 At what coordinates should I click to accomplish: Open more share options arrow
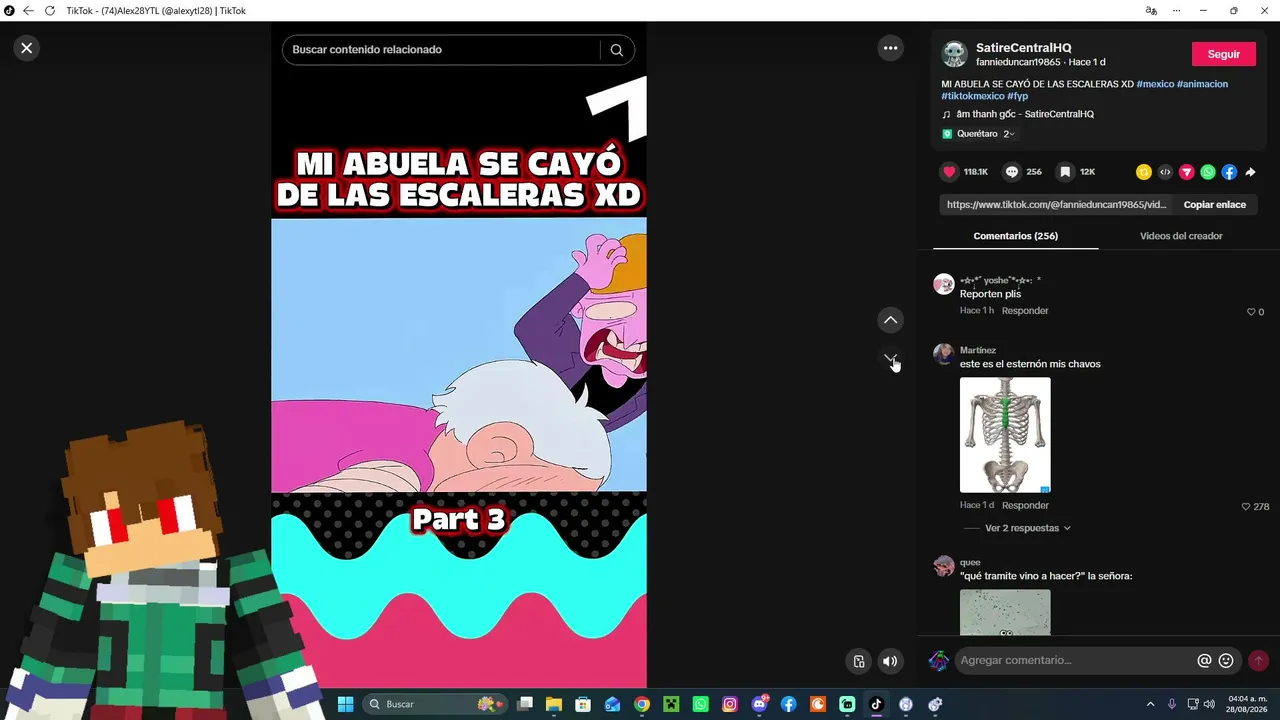click(x=1250, y=172)
